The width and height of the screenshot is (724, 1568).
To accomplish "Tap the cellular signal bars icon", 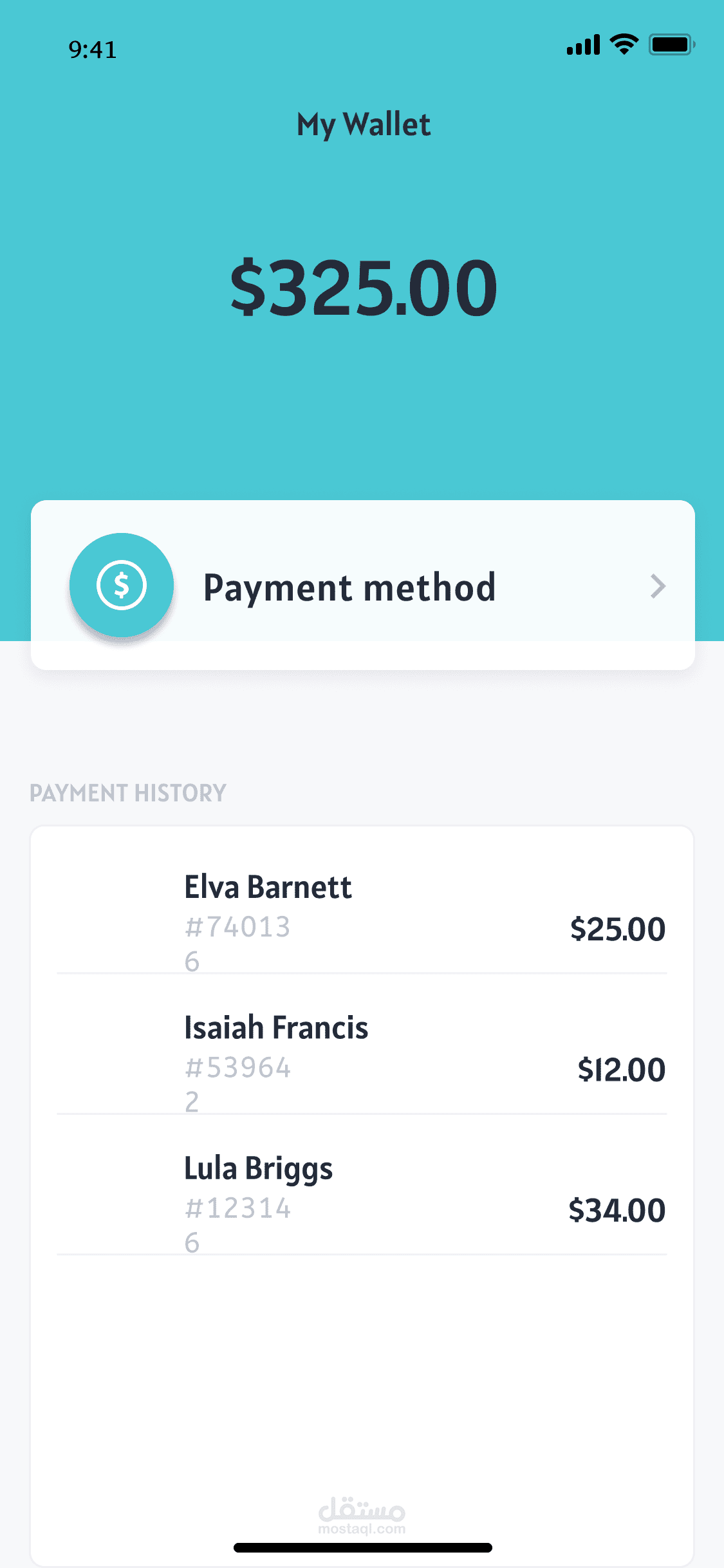I will point(583,45).
